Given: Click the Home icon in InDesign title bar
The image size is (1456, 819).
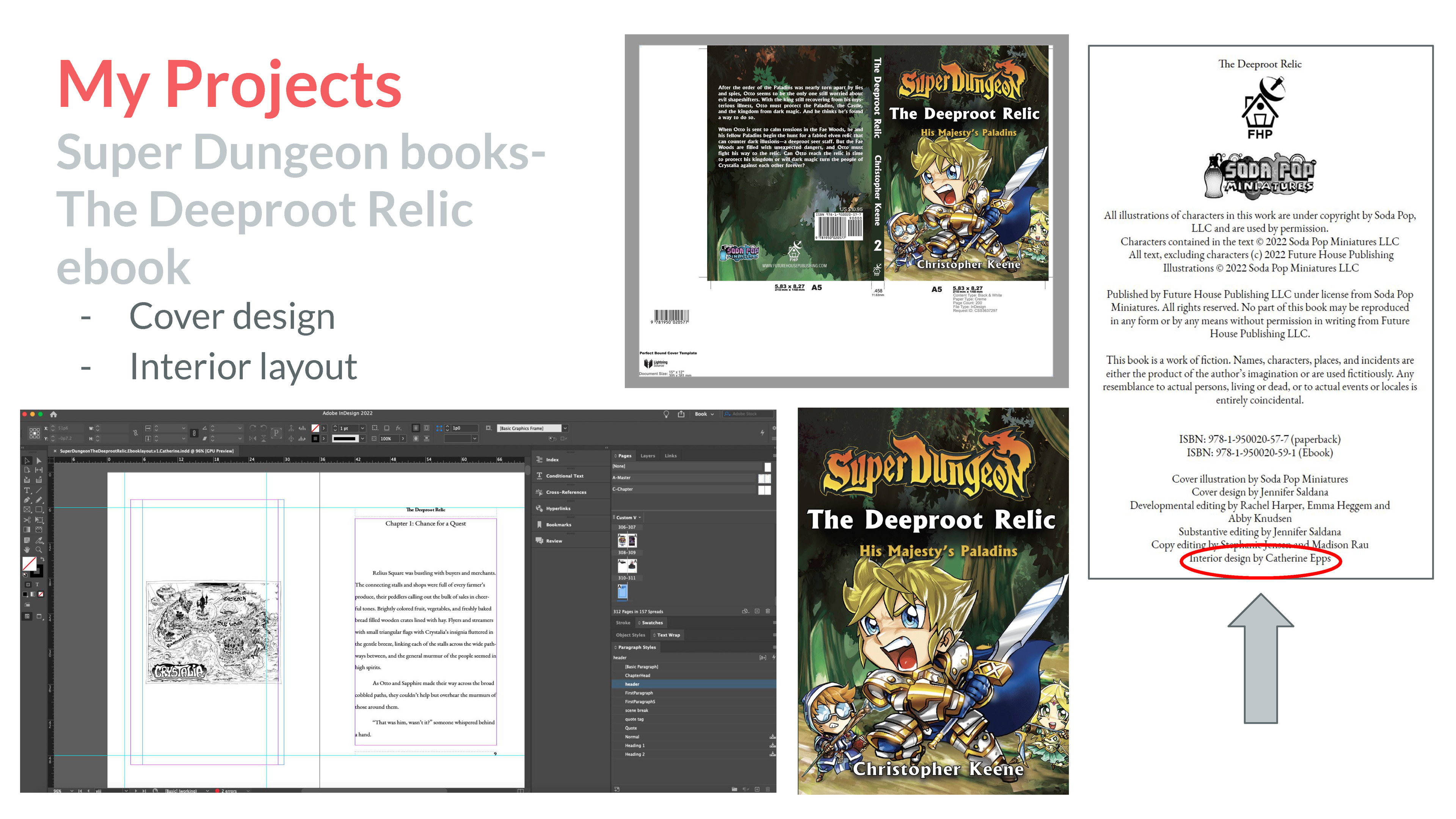Looking at the screenshot, I should [x=54, y=414].
